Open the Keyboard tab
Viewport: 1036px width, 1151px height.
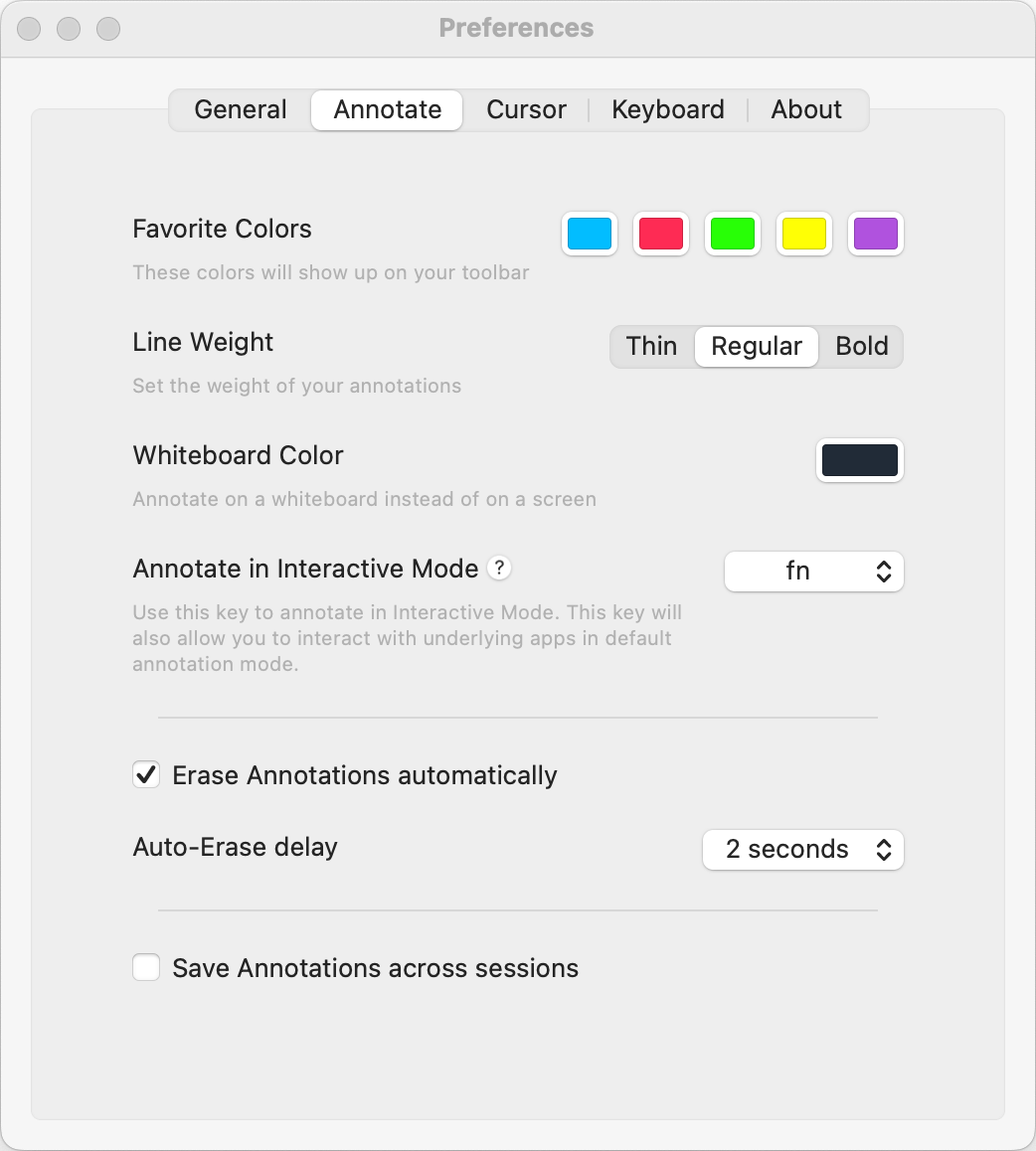coord(667,110)
